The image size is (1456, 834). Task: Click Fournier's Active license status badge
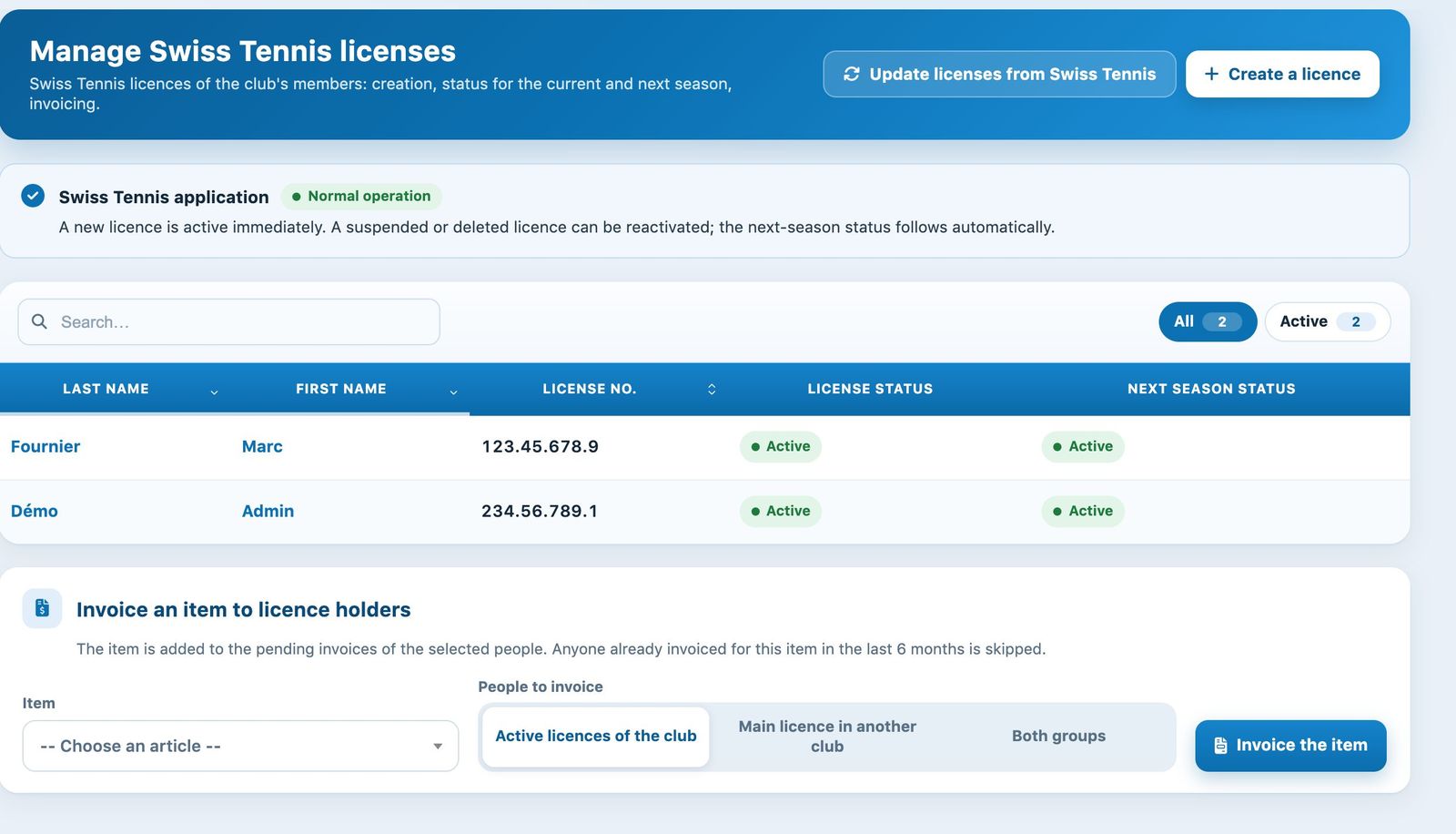coord(781,446)
